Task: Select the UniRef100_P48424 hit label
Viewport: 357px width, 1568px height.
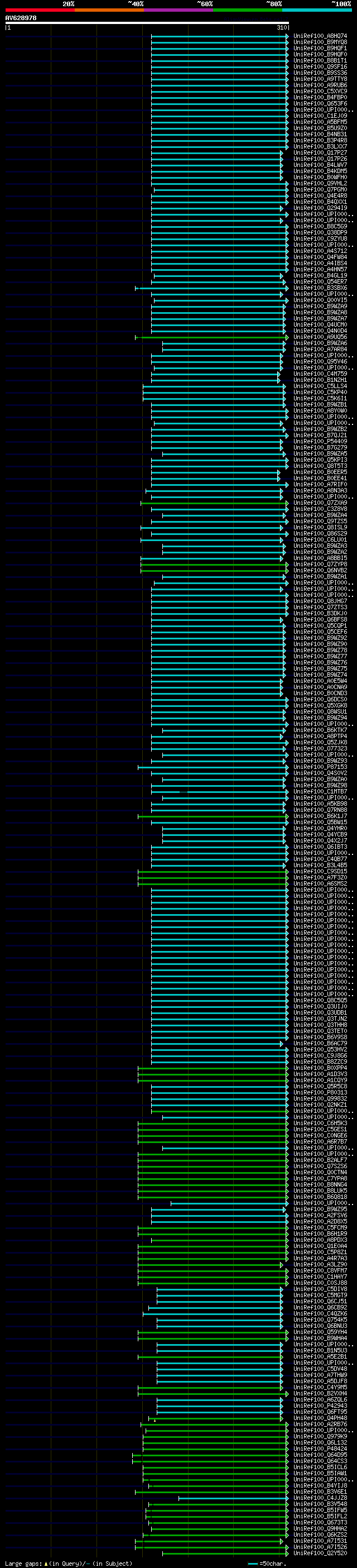Action: coord(321,1449)
